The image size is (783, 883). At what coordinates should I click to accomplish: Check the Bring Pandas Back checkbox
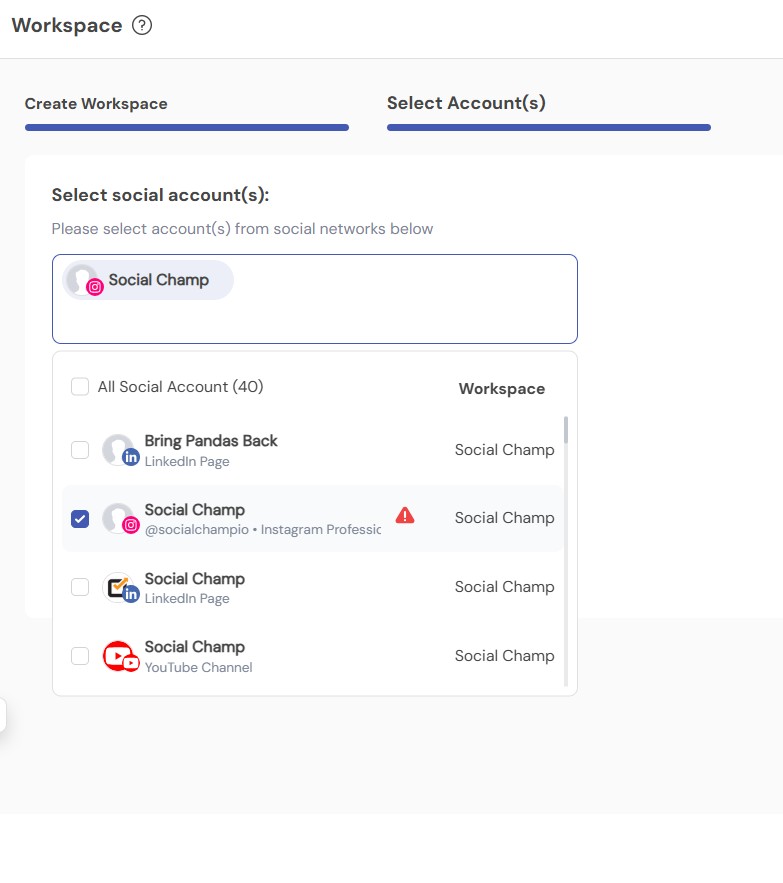click(x=80, y=450)
